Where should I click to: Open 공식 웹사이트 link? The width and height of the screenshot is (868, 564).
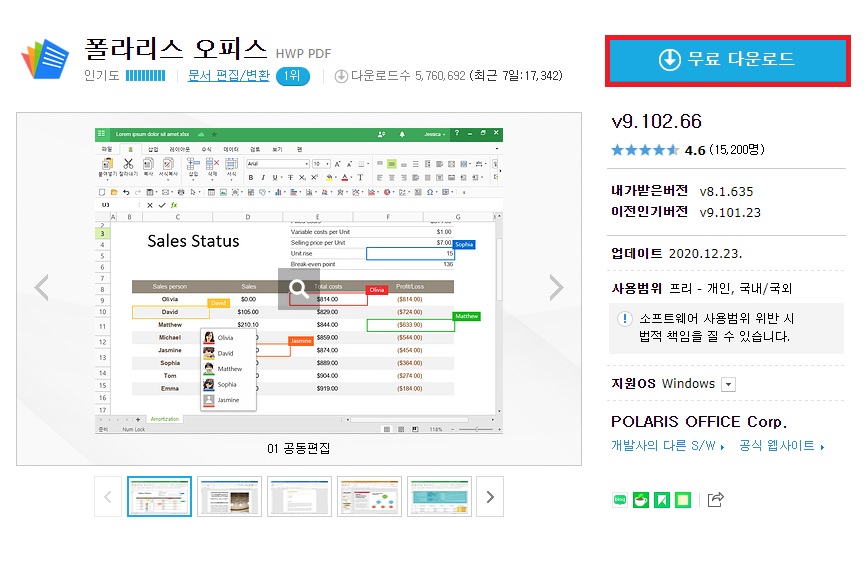click(782, 446)
